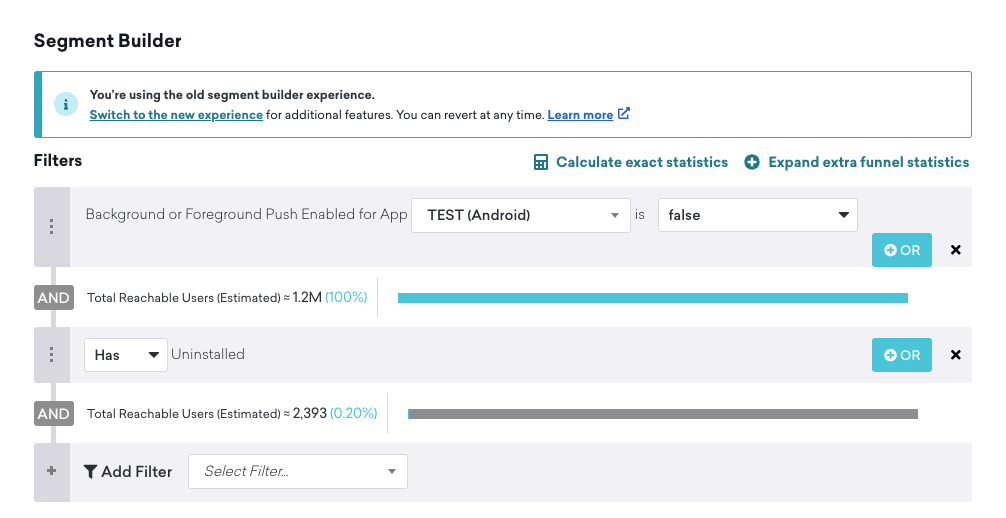The image size is (1006, 518).
Task: Click Switch to the new experience link
Action: click(176, 115)
